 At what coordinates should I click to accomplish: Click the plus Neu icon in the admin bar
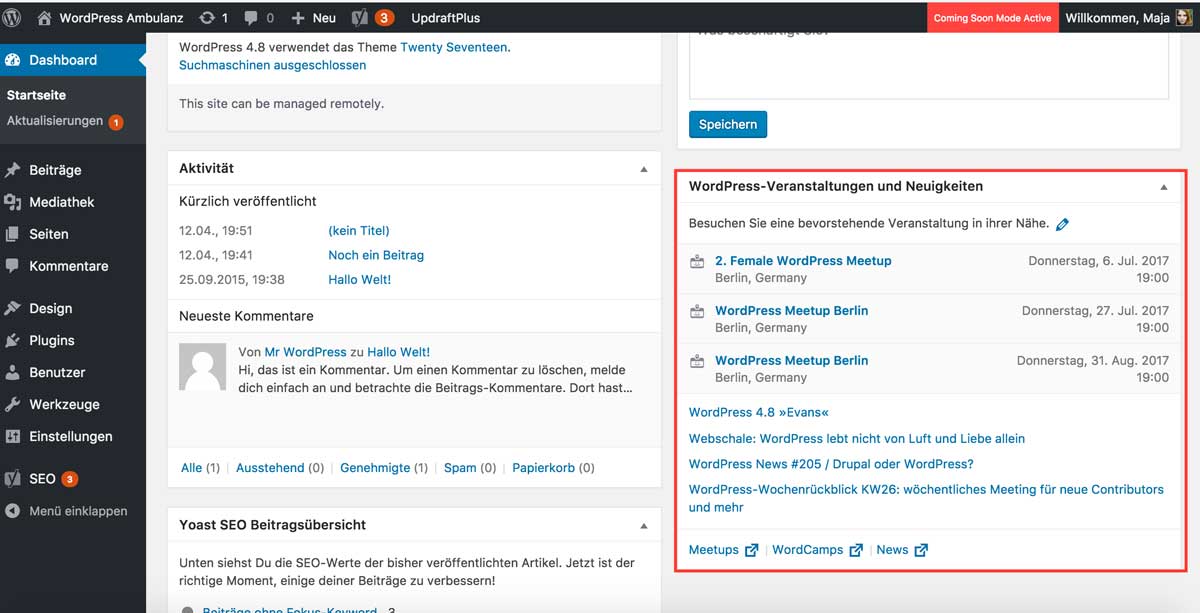[x=298, y=18]
